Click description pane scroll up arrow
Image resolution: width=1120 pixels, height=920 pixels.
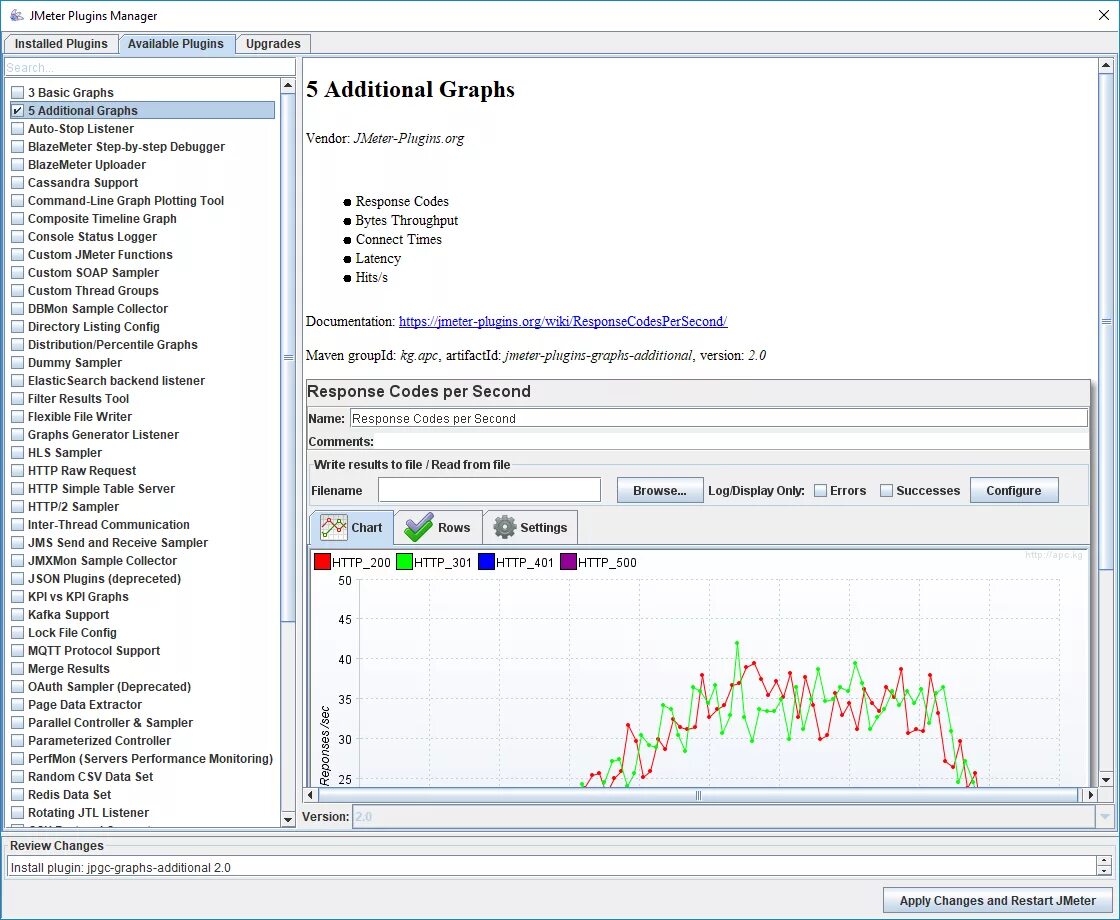(x=1106, y=66)
